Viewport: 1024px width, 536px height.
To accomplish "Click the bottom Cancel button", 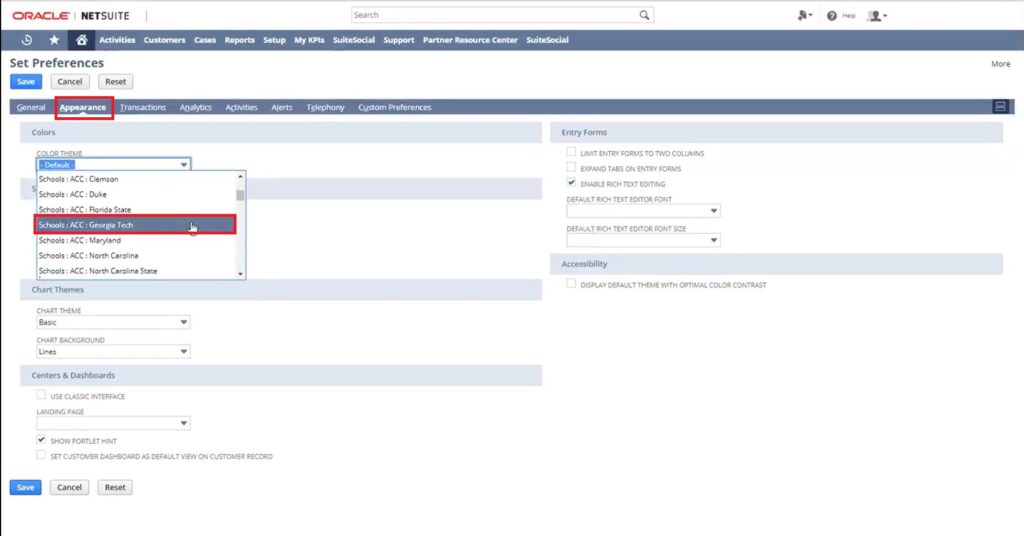I will [69, 487].
